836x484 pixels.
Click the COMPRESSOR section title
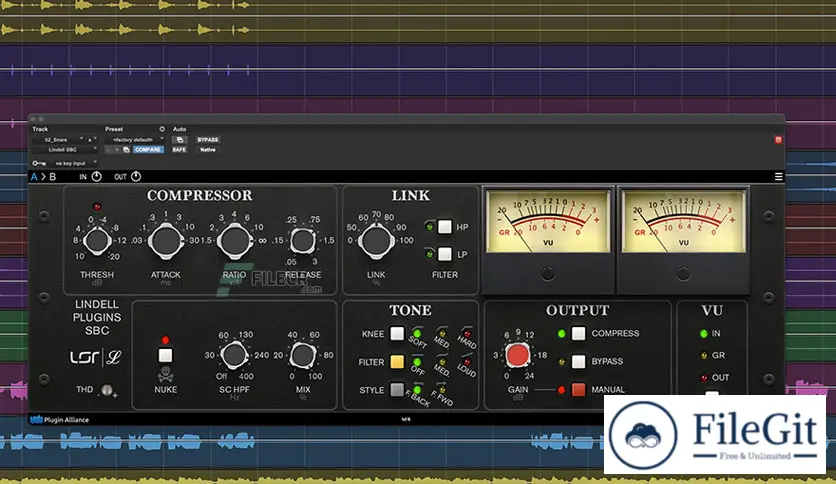pyautogui.click(x=199, y=195)
